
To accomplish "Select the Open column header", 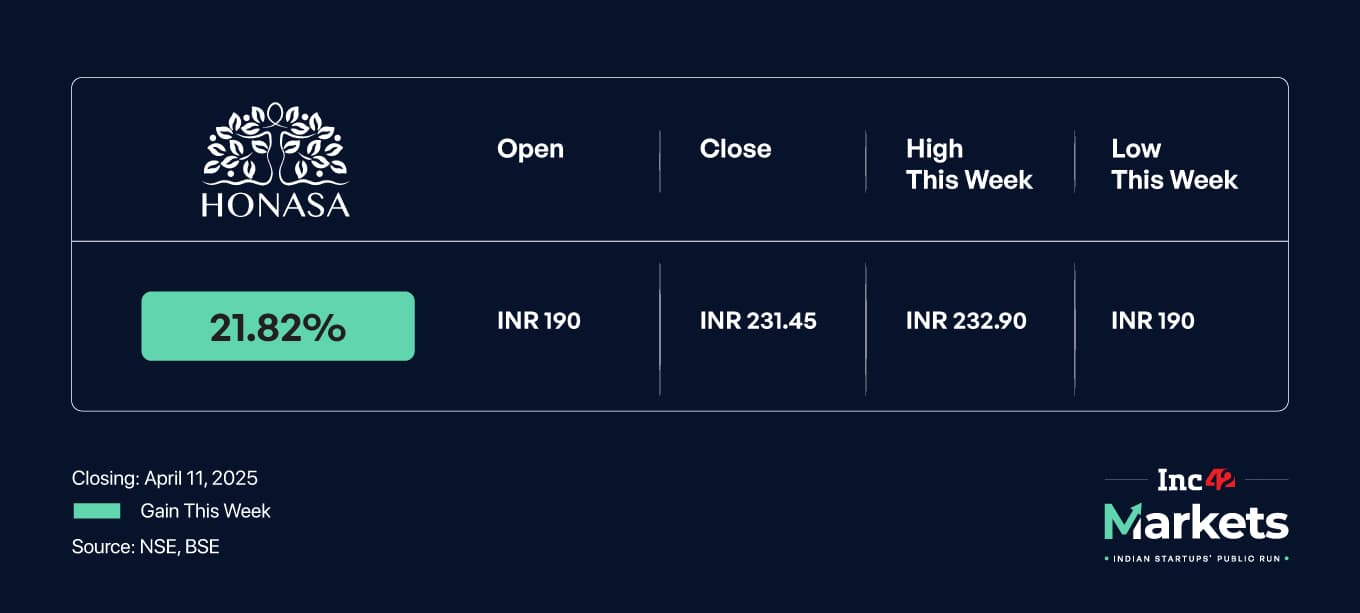I will click(530, 149).
